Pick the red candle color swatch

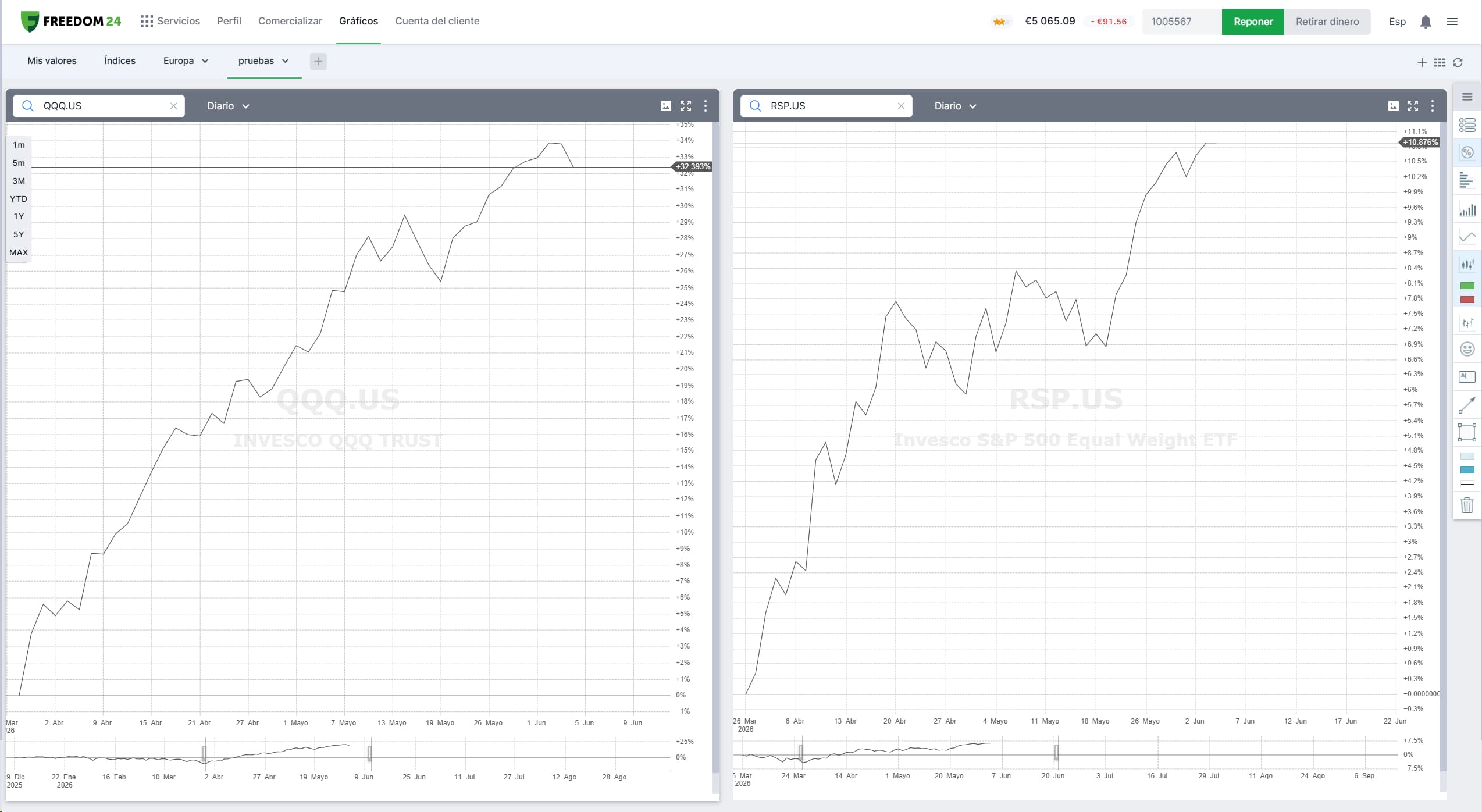[x=1467, y=300]
